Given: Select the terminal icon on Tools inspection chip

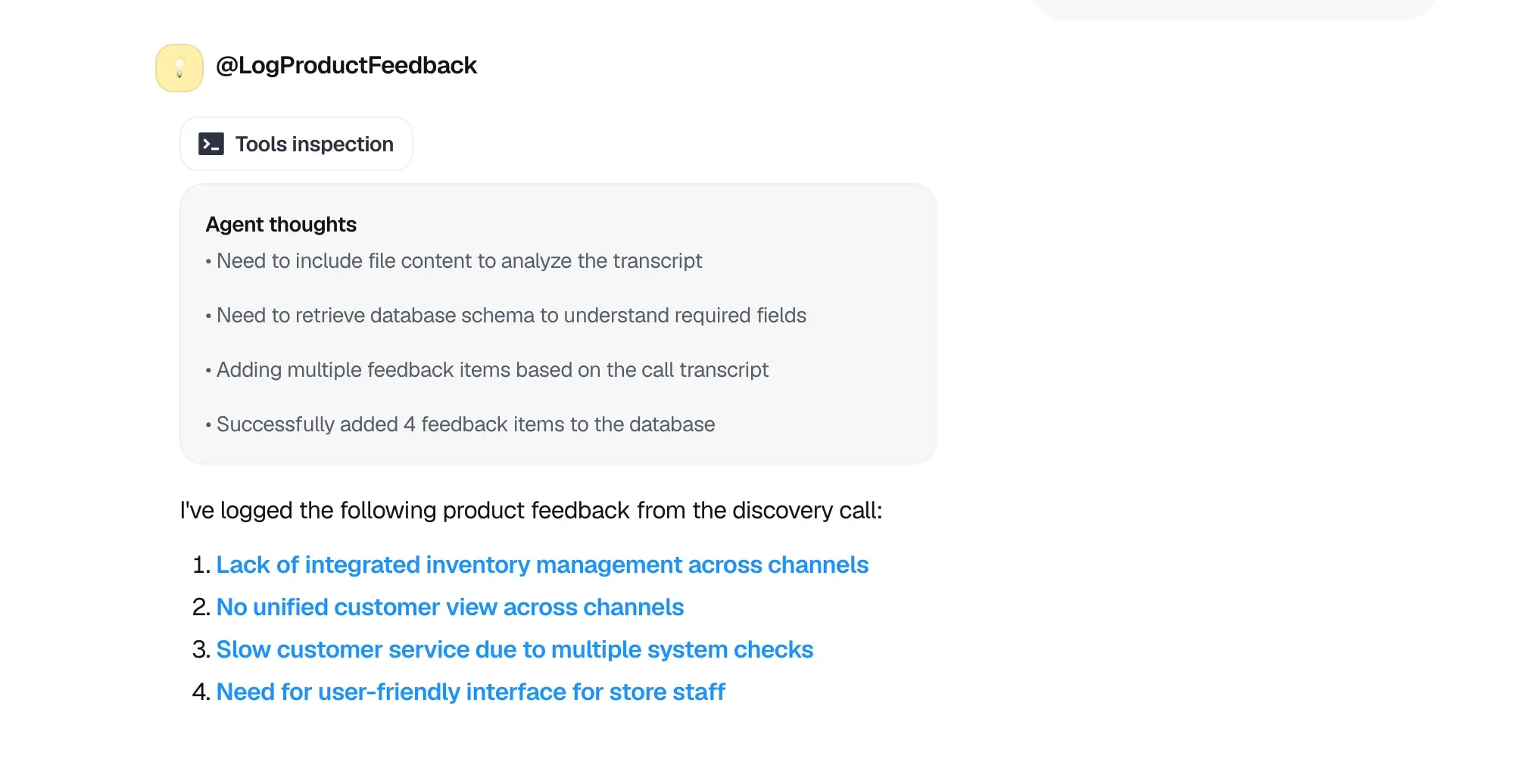Looking at the screenshot, I should pos(213,144).
